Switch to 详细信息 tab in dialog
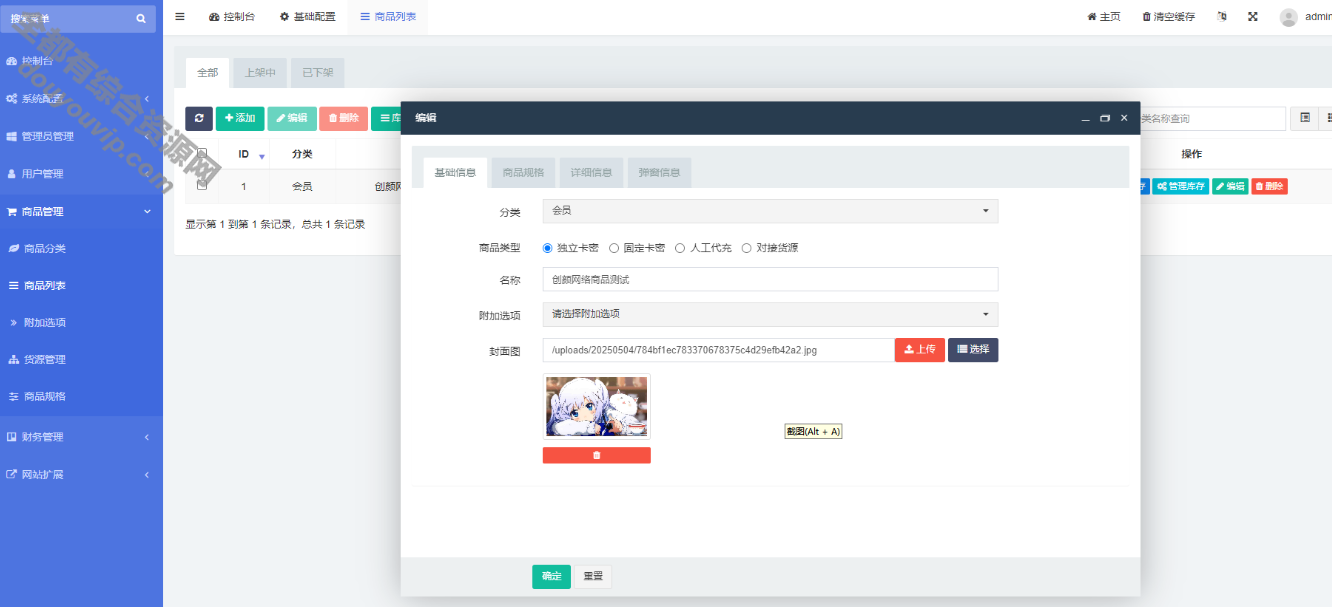 tap(591, 172)
